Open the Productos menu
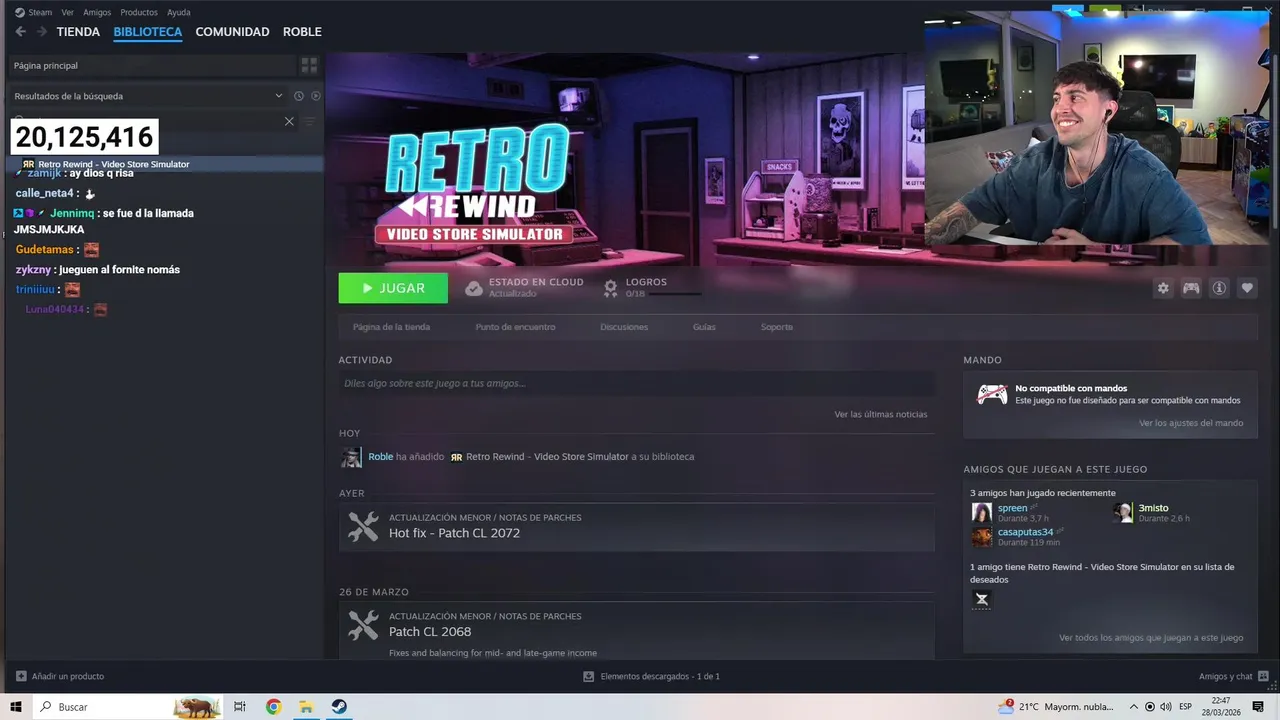 [x=139, y=12]
